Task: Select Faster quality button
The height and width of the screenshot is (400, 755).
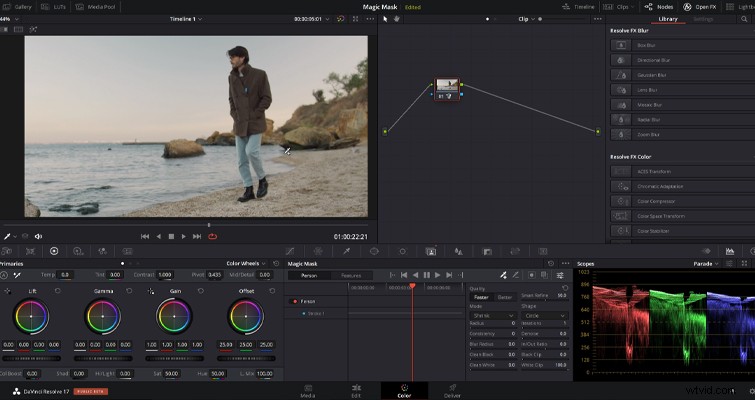Action: [481, 297]
